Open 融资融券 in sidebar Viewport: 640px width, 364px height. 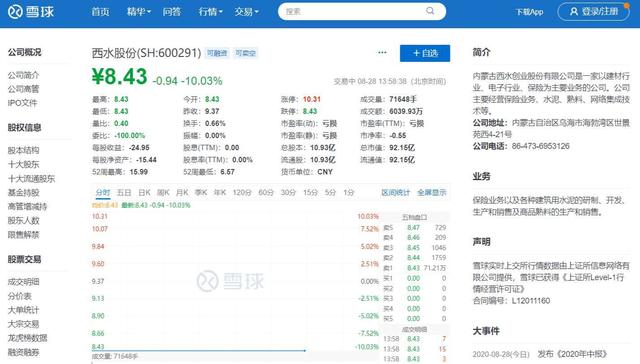pyautogui.click(x=23, y=352)
